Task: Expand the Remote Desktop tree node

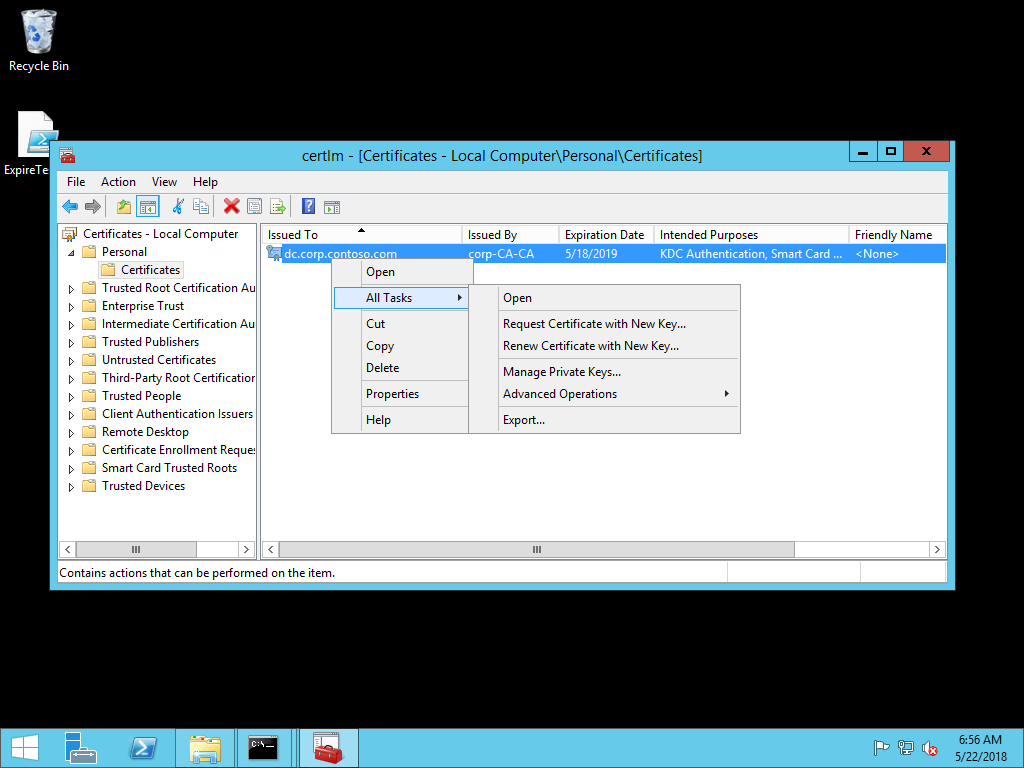Action: (x=71, y=433)
